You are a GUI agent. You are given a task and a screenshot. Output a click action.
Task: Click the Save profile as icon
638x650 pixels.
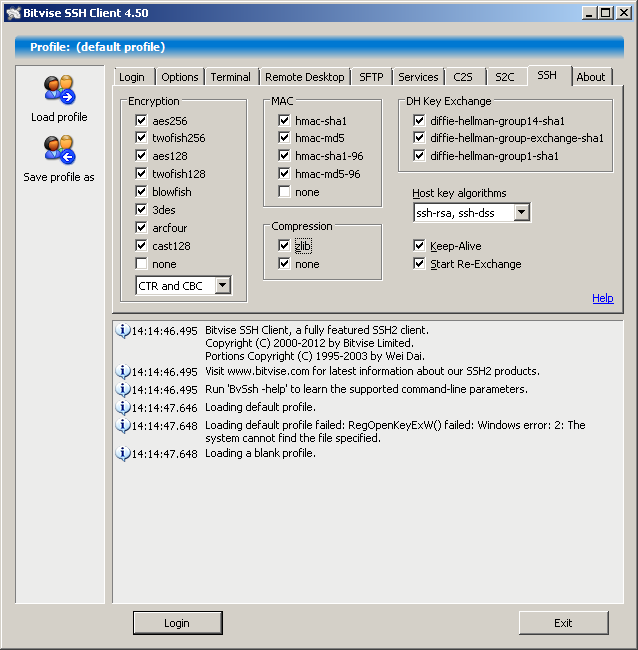pyautogui.click(x=59, y=149)
